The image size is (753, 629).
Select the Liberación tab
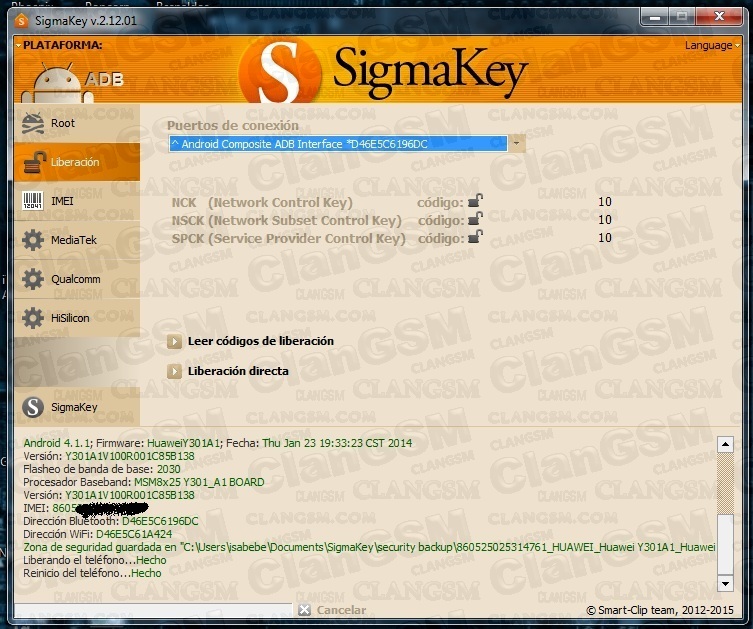click(x=77, y=162)
